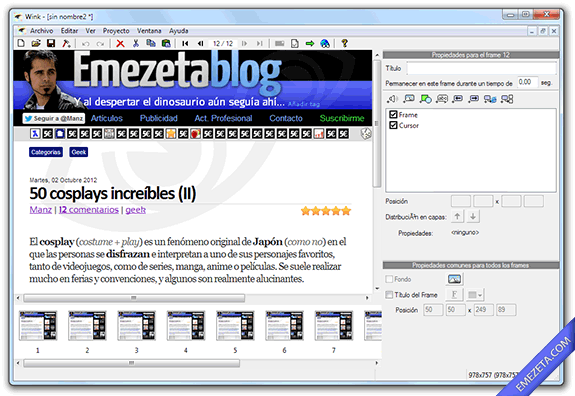Image resolution: width=575 pixels, height=396 pixels.
Task: Add a Previous button to the frame
Action: pos(458,99)
